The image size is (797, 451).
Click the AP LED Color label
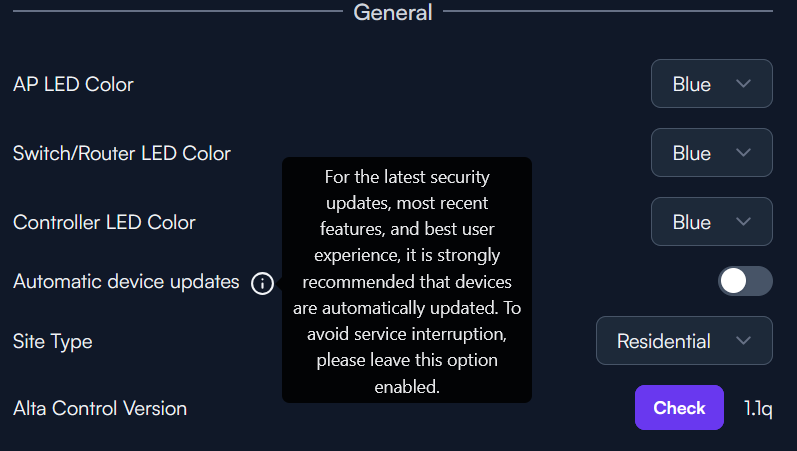pyautogui.click(x=73, y=84)
